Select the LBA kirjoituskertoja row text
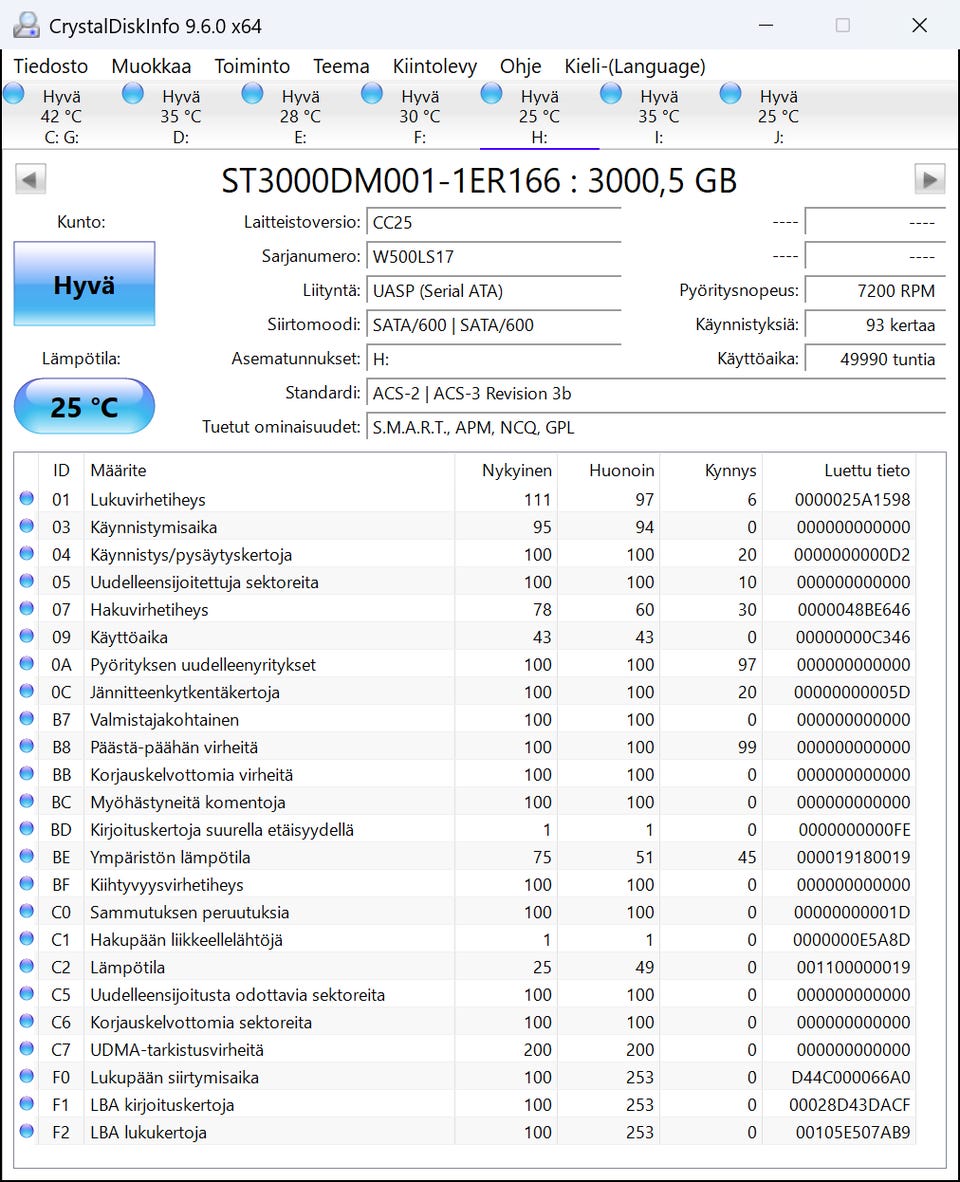The width and height of the screenshot is (960, 1182). point(162,1105)
